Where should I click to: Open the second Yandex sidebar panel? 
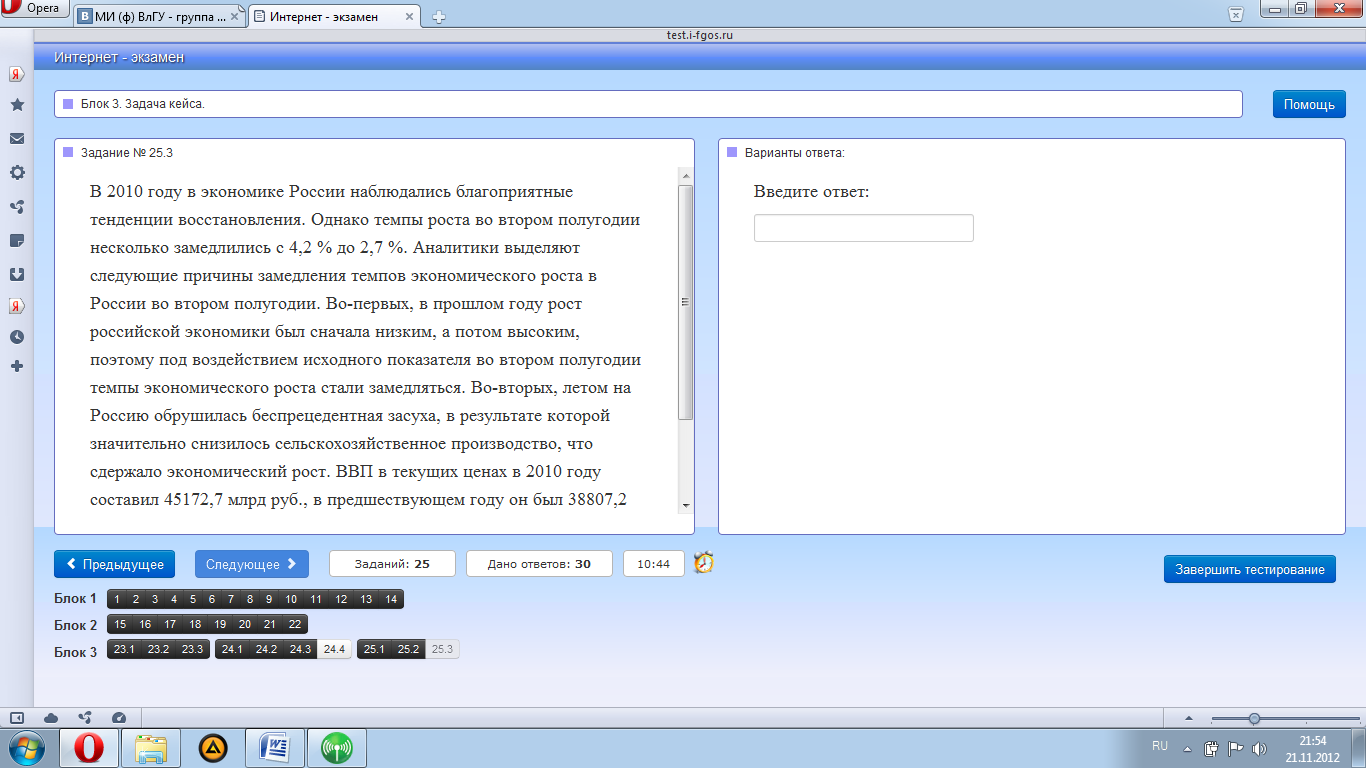tap(17, 306)
